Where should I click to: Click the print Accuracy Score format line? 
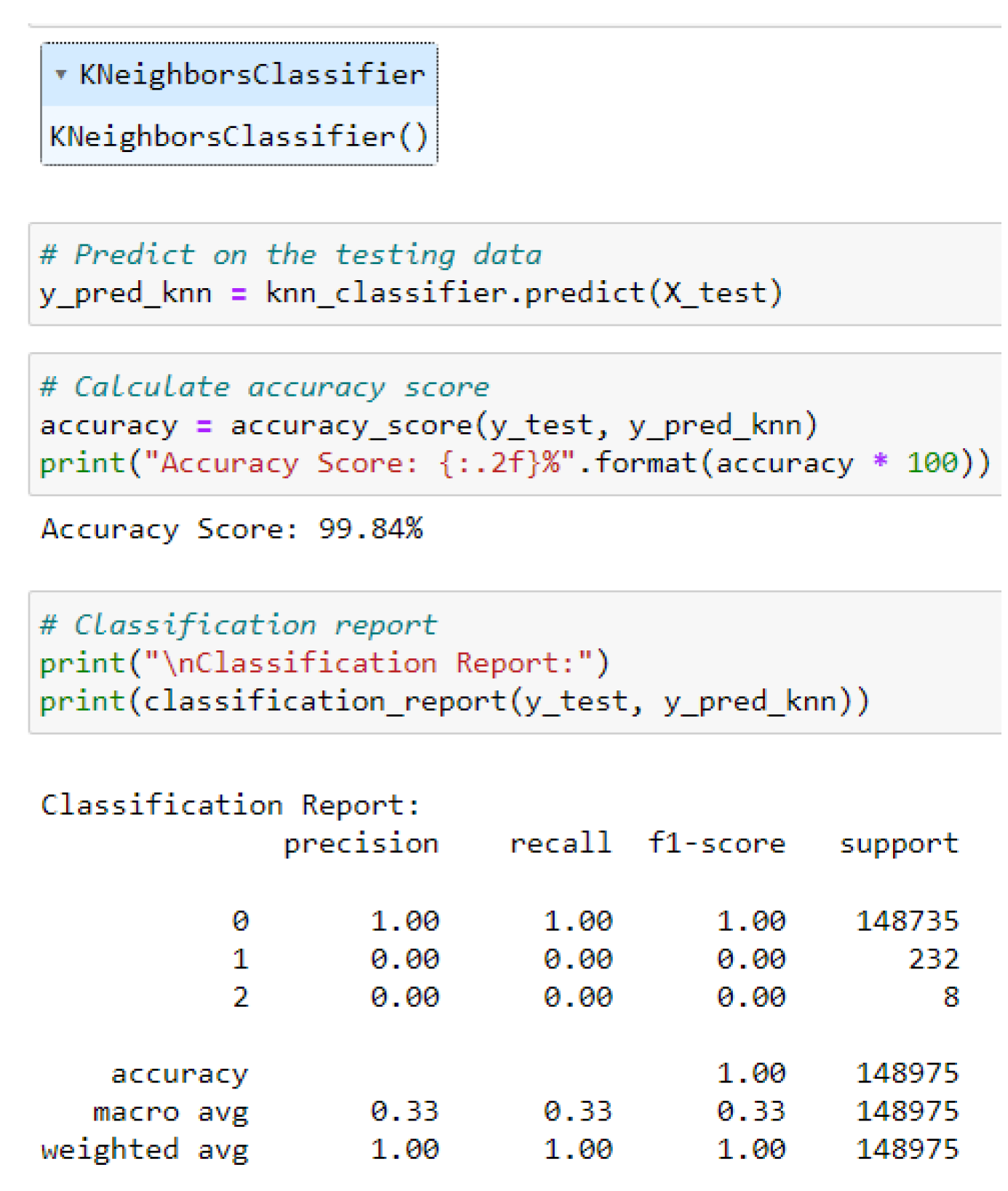514,463
